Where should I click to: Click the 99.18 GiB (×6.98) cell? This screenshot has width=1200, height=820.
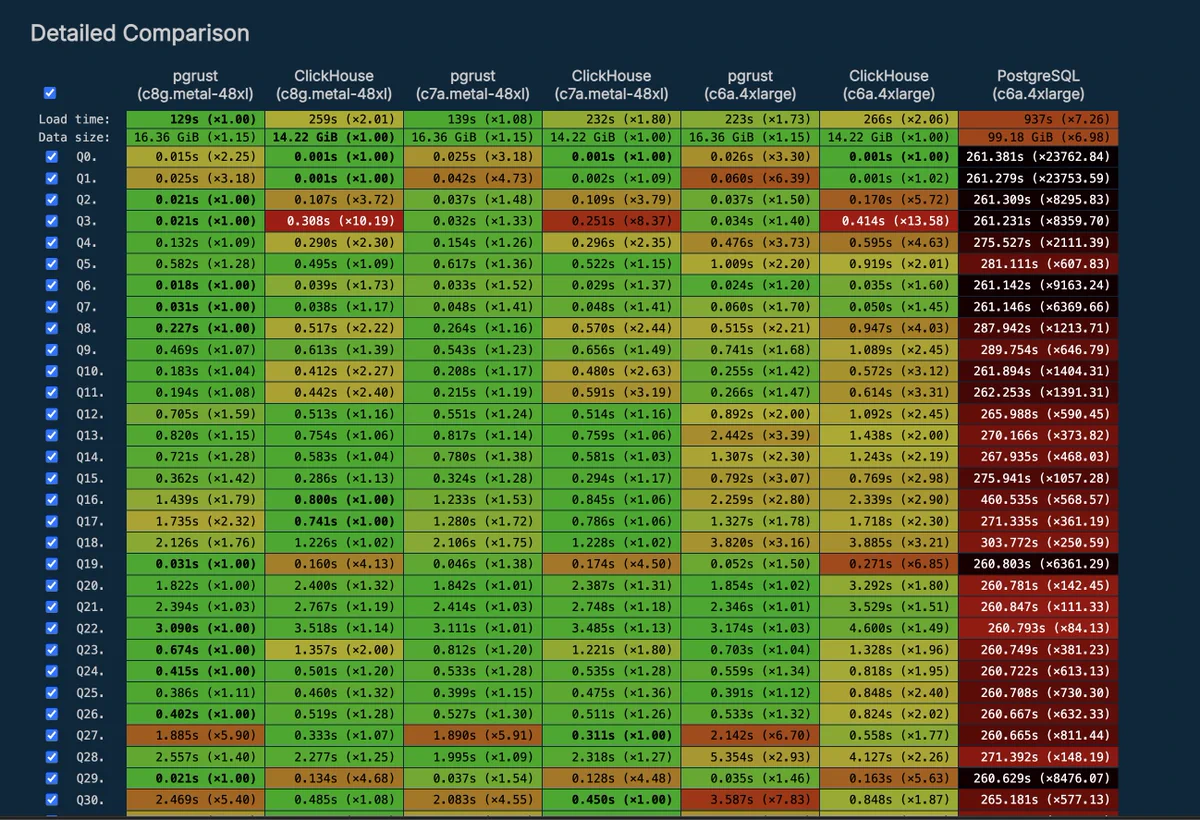click(x=1038, y=137)
